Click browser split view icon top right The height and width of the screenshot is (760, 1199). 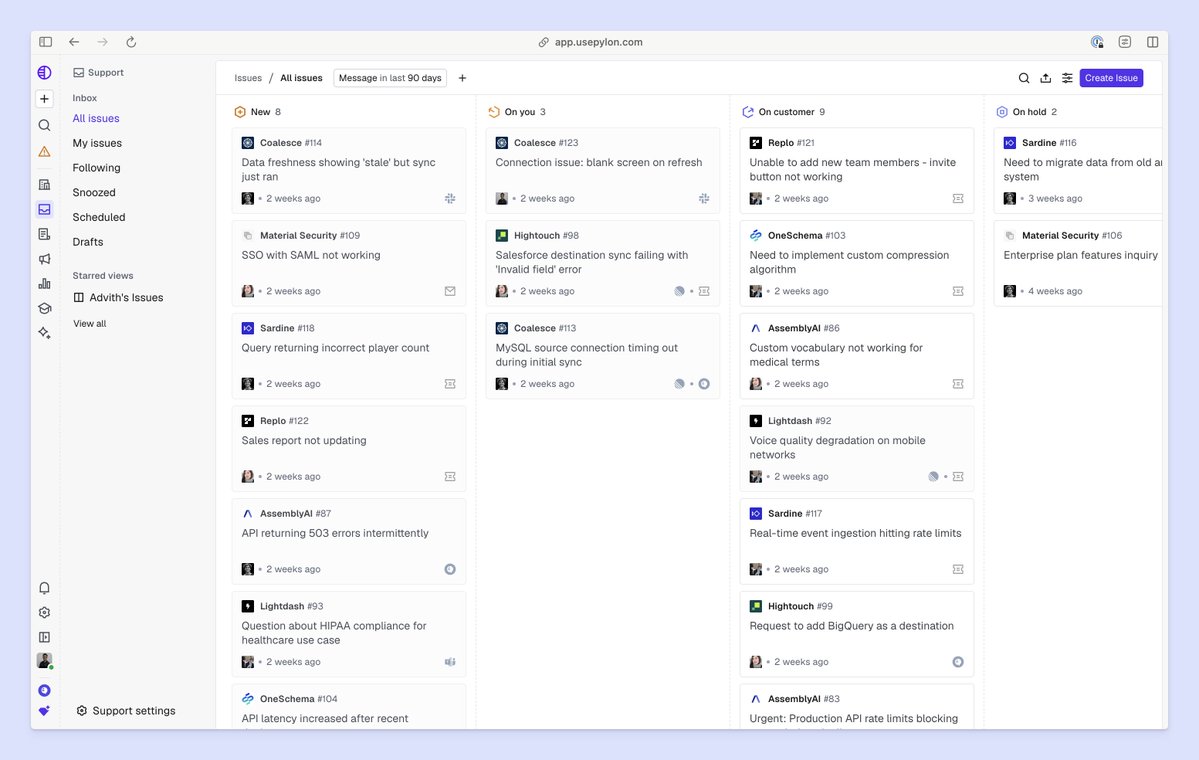pos(1152,42)
